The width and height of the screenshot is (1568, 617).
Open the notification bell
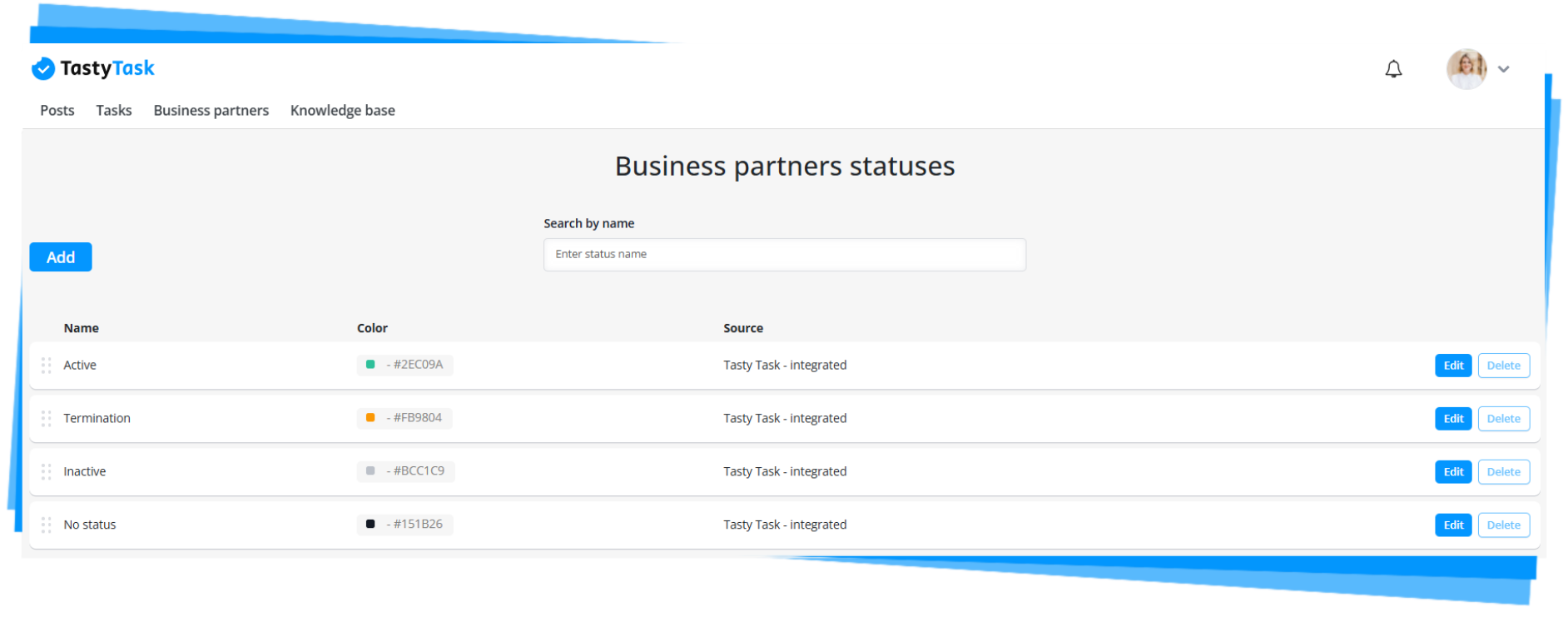point(1394,69)
